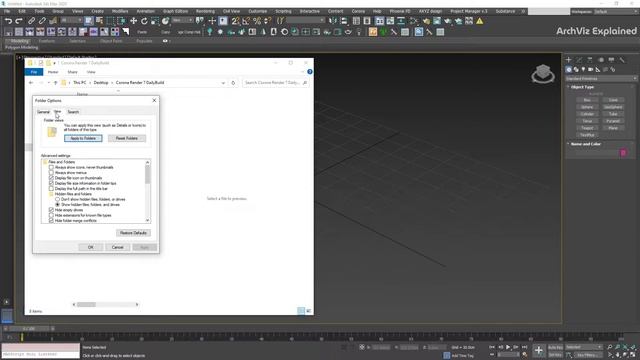The width and height of the screenshot is (640, 360).
Task: Select 'Show hidden files, folders, and drives' radio
Action: (58, 204)
